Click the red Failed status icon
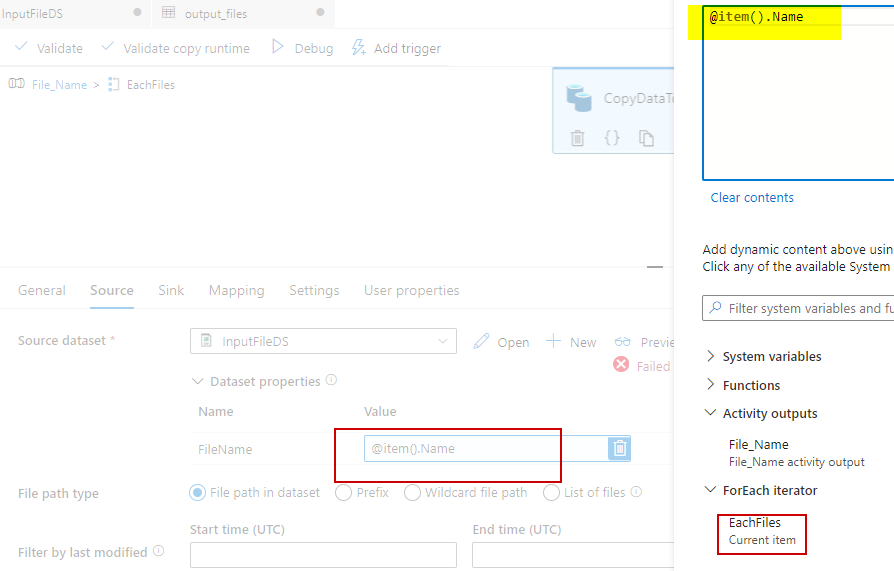This screenshot has height=571, width=894. tap(621, 365)
